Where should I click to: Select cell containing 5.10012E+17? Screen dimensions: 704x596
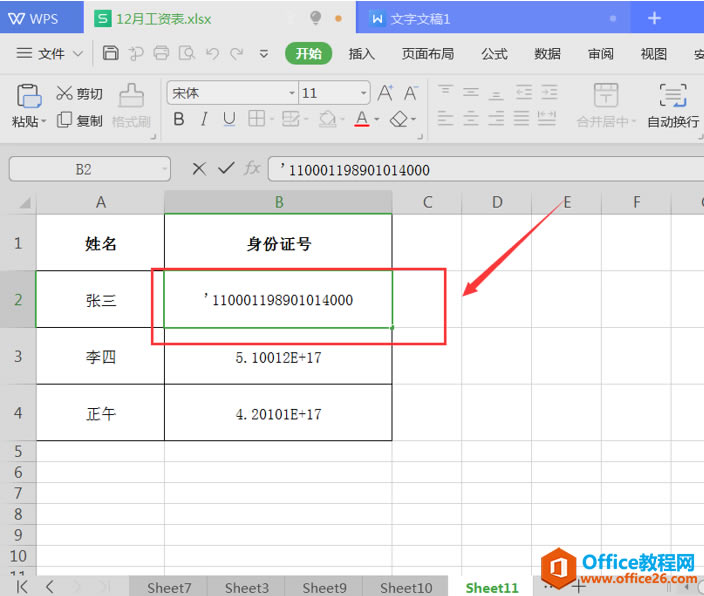(x=278, y=356)
